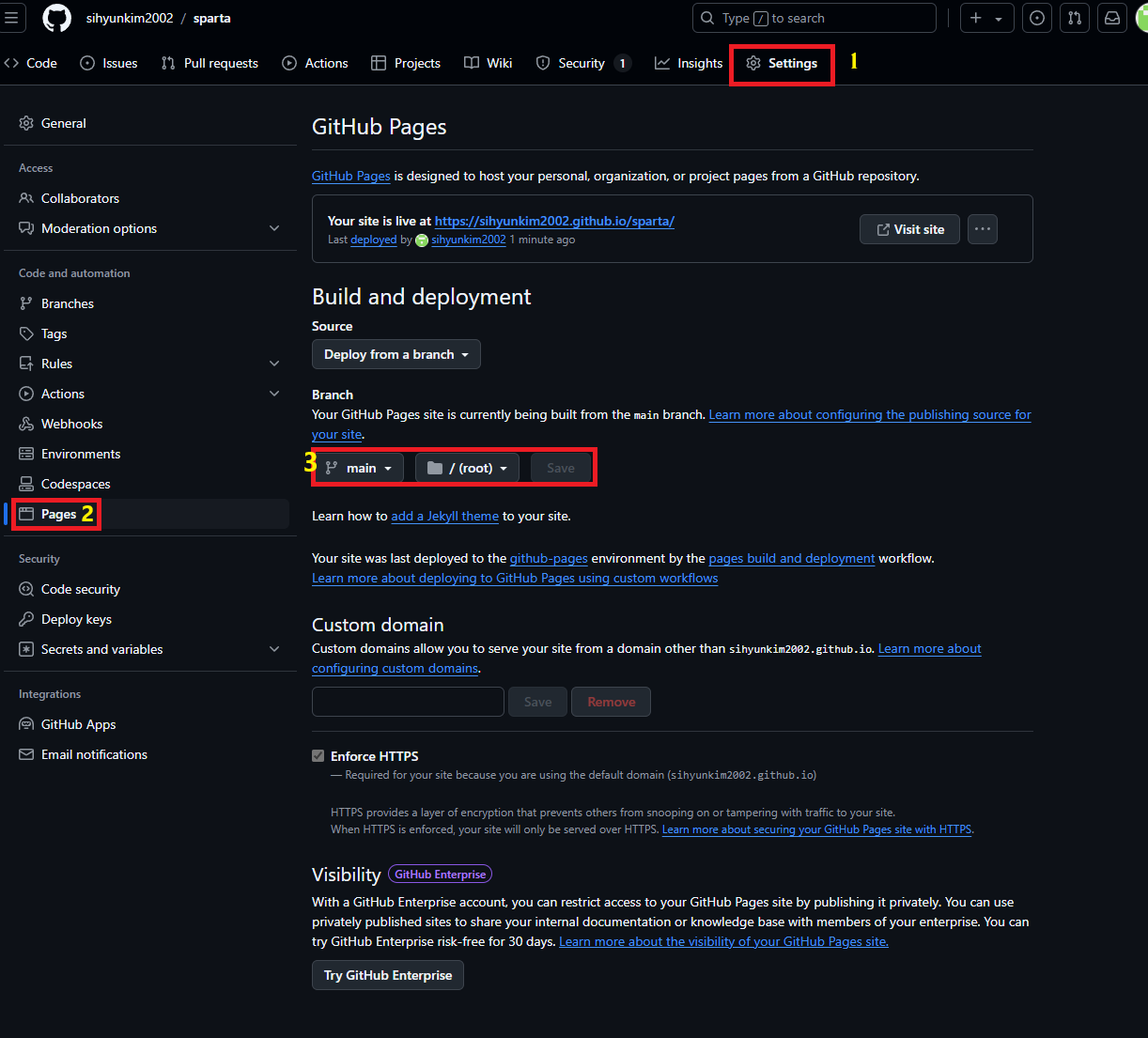Image resolution: width=1148 pixels, height=1038 pixels.
Task: Expand the Actions sidebar section
Action: point(150,394)
